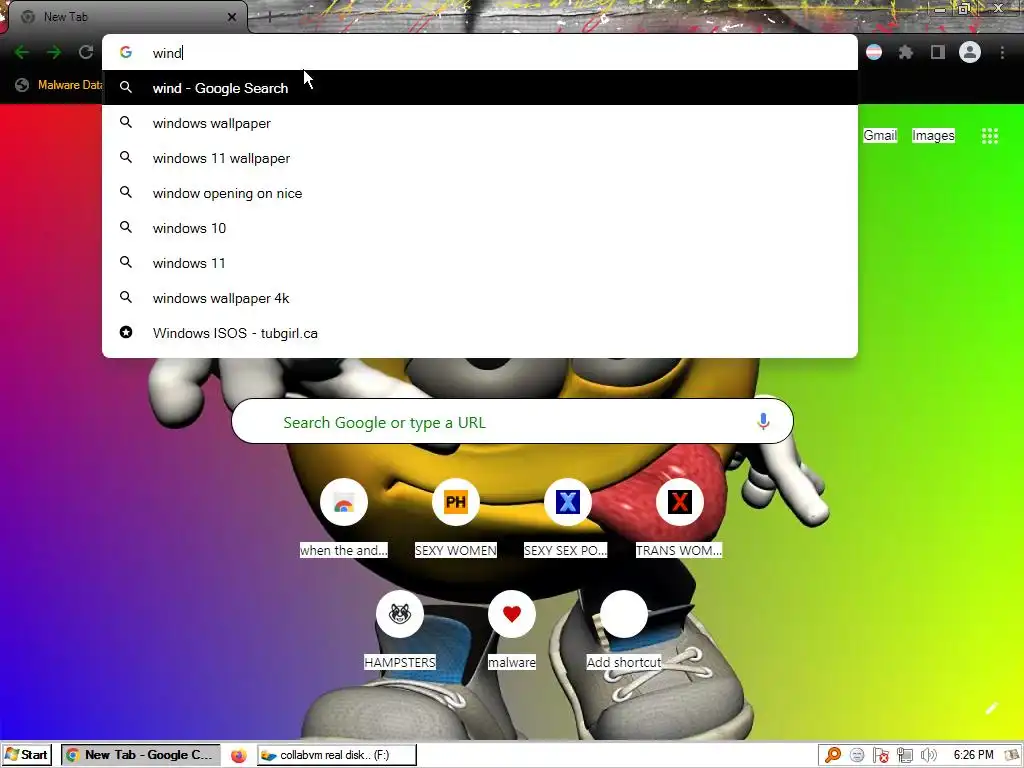Viewport: 1024px width, 768px height.
Task: Click the Firefox icon in the taskbar
Action: (x=238, y=756)
